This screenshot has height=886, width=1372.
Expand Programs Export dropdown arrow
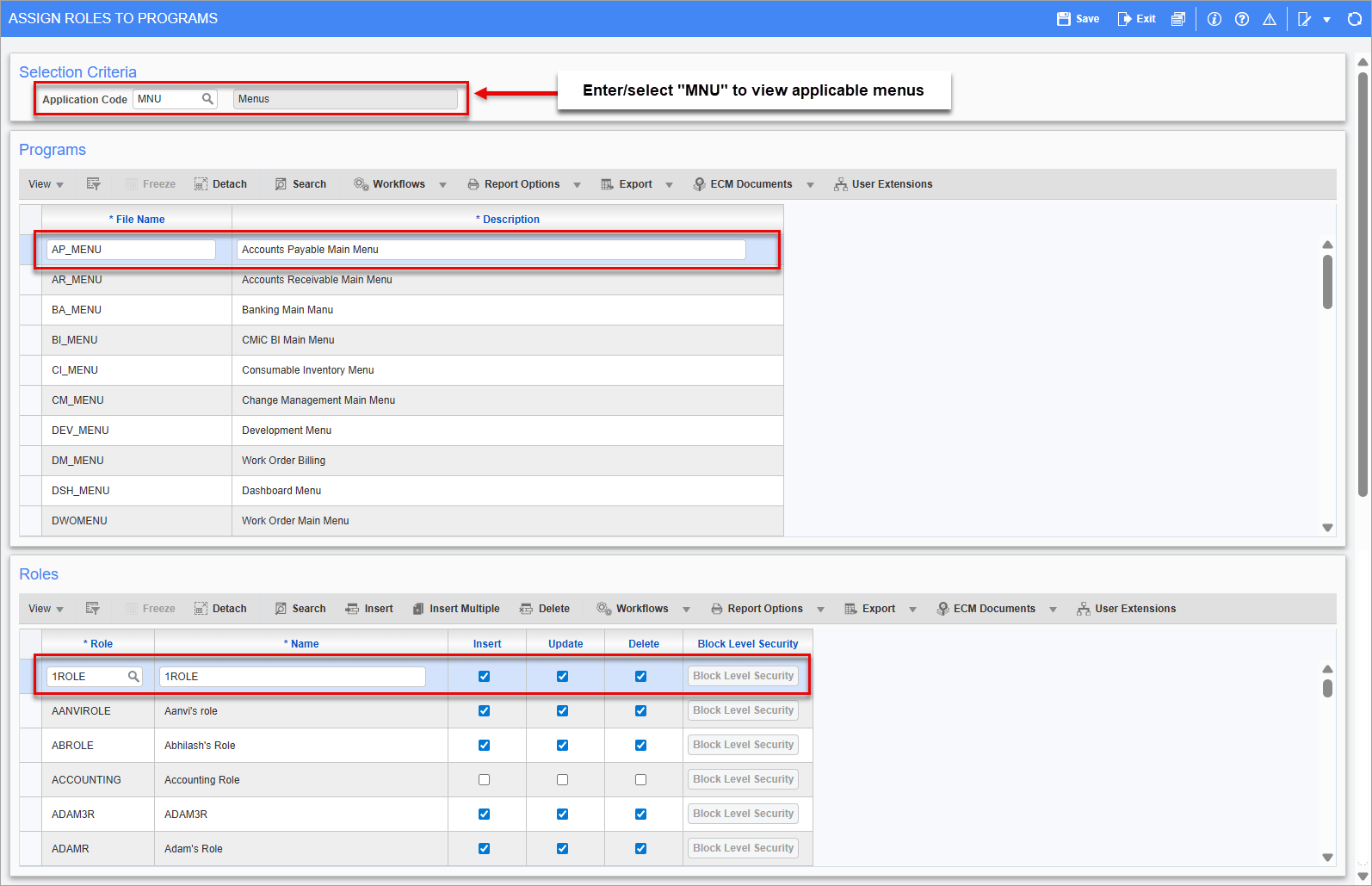click(x=670, y=185)
